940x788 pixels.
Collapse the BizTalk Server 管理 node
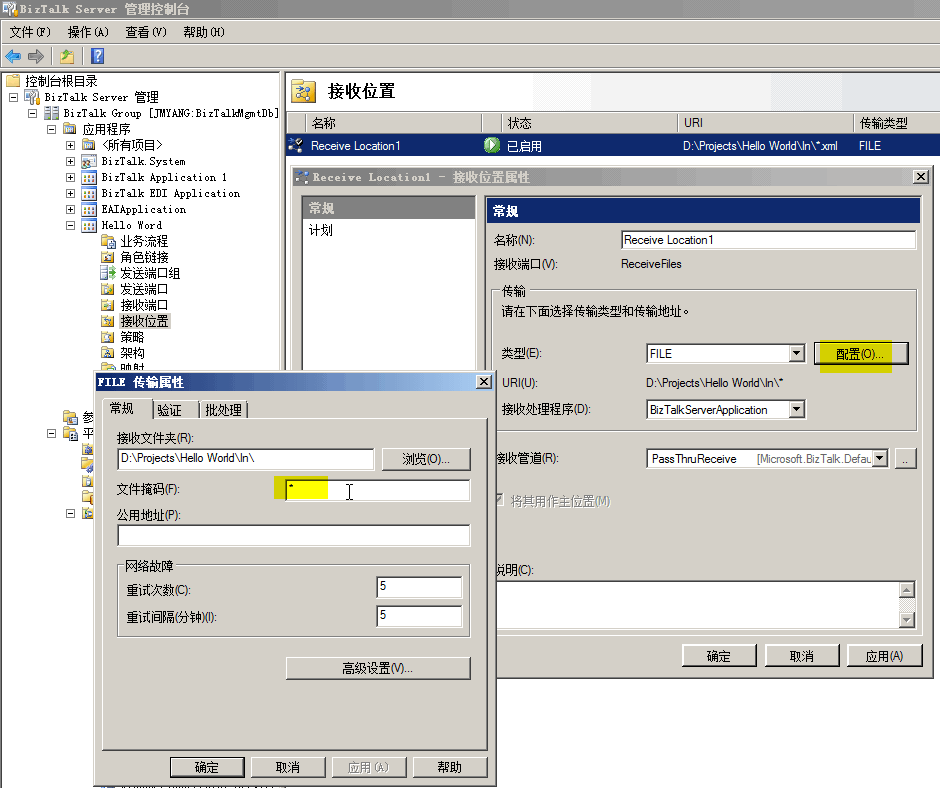(13, 97)
